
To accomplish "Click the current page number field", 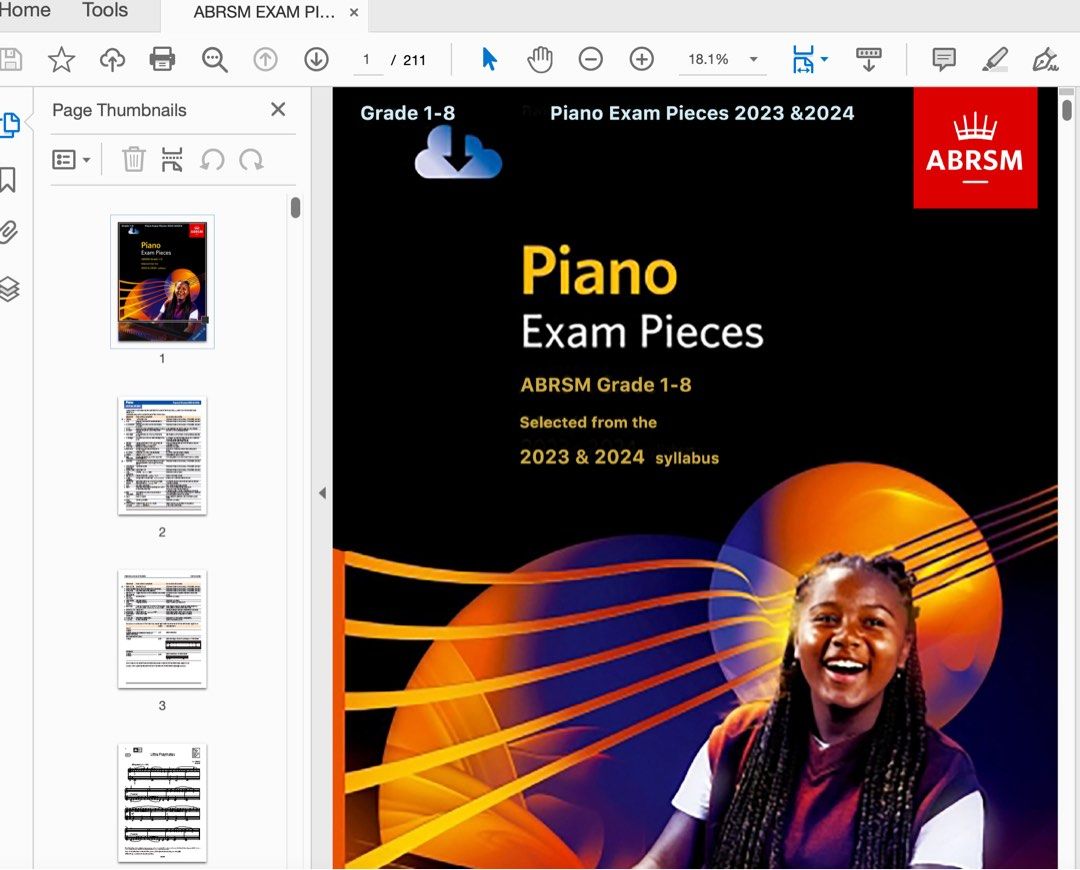I will 367,60.
